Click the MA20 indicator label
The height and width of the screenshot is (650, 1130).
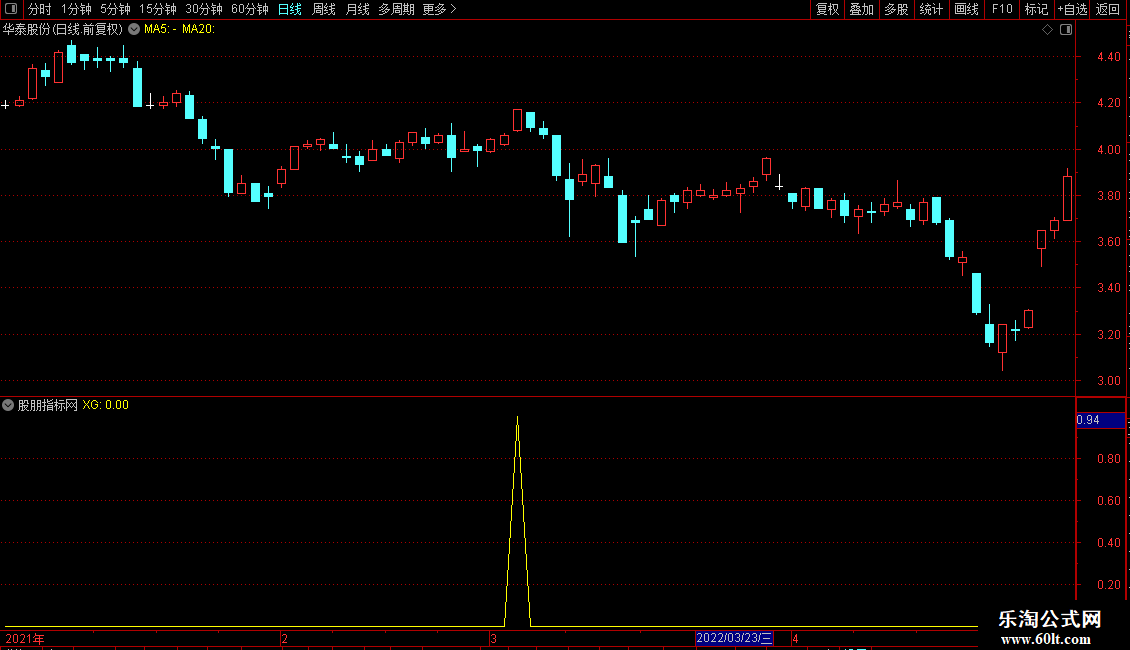(x=198, y=30)
